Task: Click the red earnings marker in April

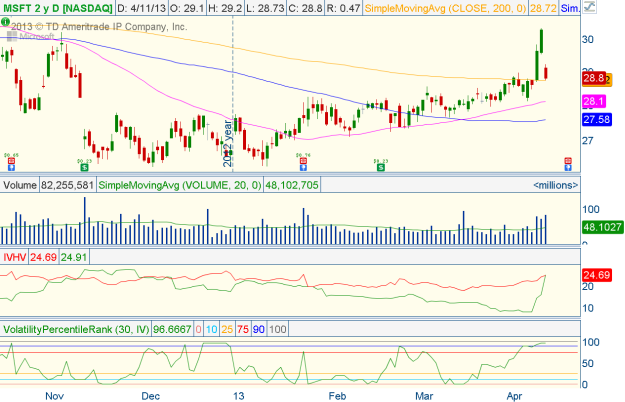Action: coord(567,161)
